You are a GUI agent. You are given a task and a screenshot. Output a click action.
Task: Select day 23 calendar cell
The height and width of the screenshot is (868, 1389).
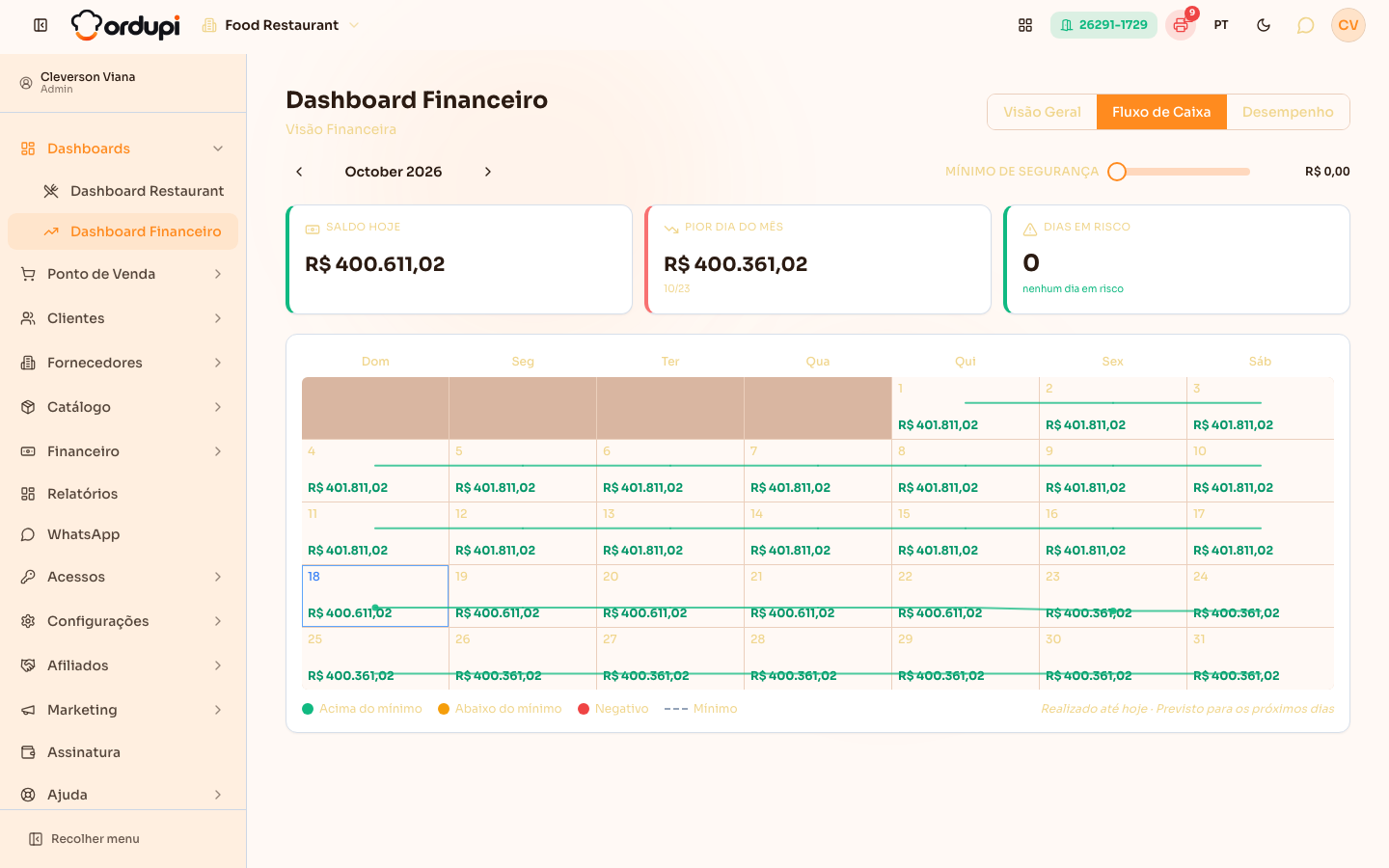1113,596
